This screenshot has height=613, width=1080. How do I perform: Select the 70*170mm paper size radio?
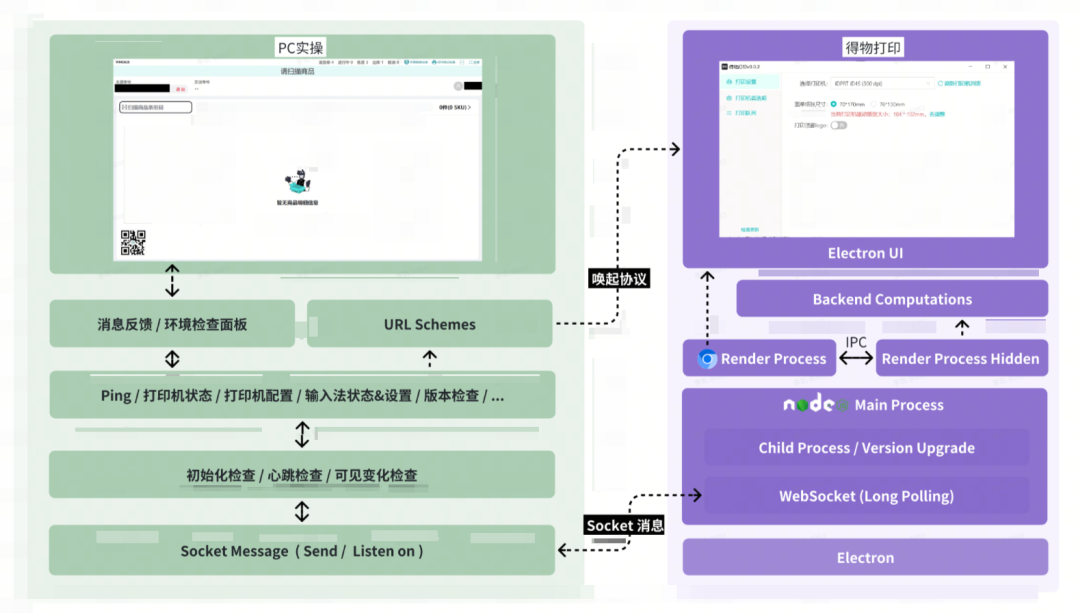point(833,104)
